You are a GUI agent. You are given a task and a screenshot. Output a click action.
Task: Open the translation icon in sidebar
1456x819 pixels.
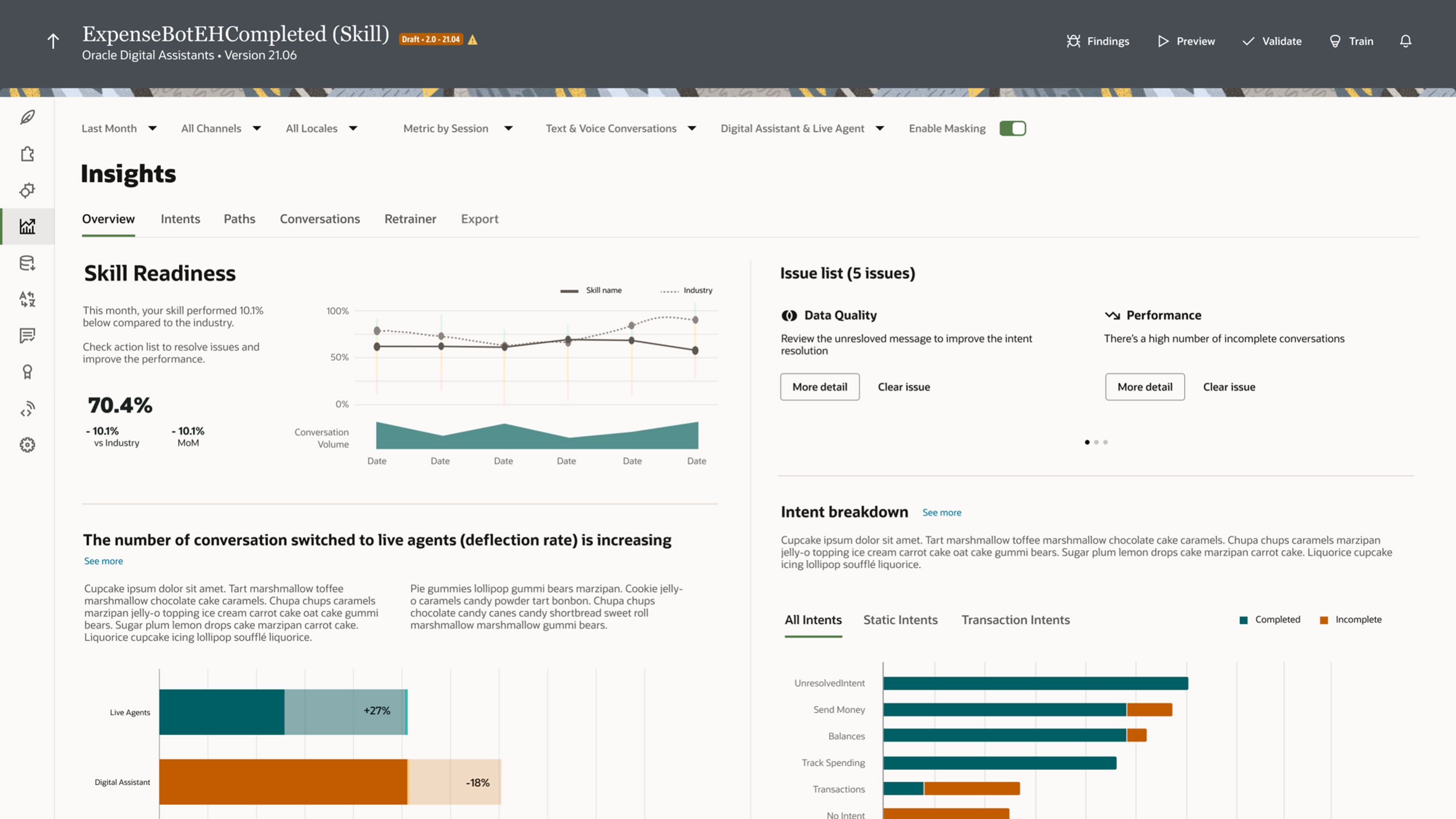point(27,299)
